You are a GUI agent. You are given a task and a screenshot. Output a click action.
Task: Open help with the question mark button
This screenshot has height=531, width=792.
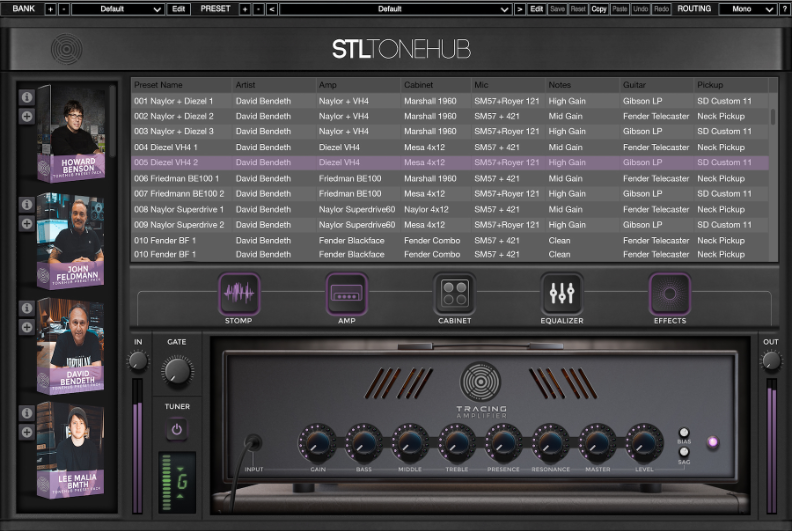(x=785, y=9)
